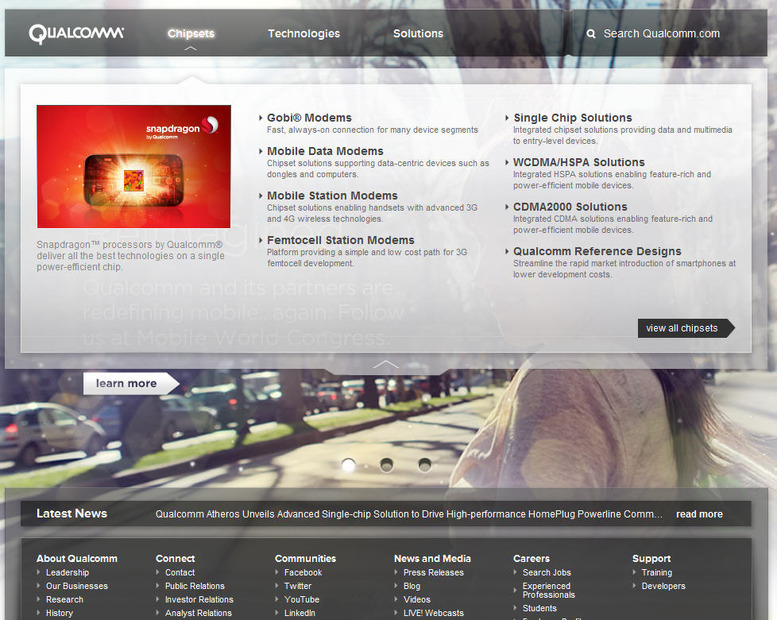
Task: Open Mobile Data Modems link
Action: coord(325,151)
